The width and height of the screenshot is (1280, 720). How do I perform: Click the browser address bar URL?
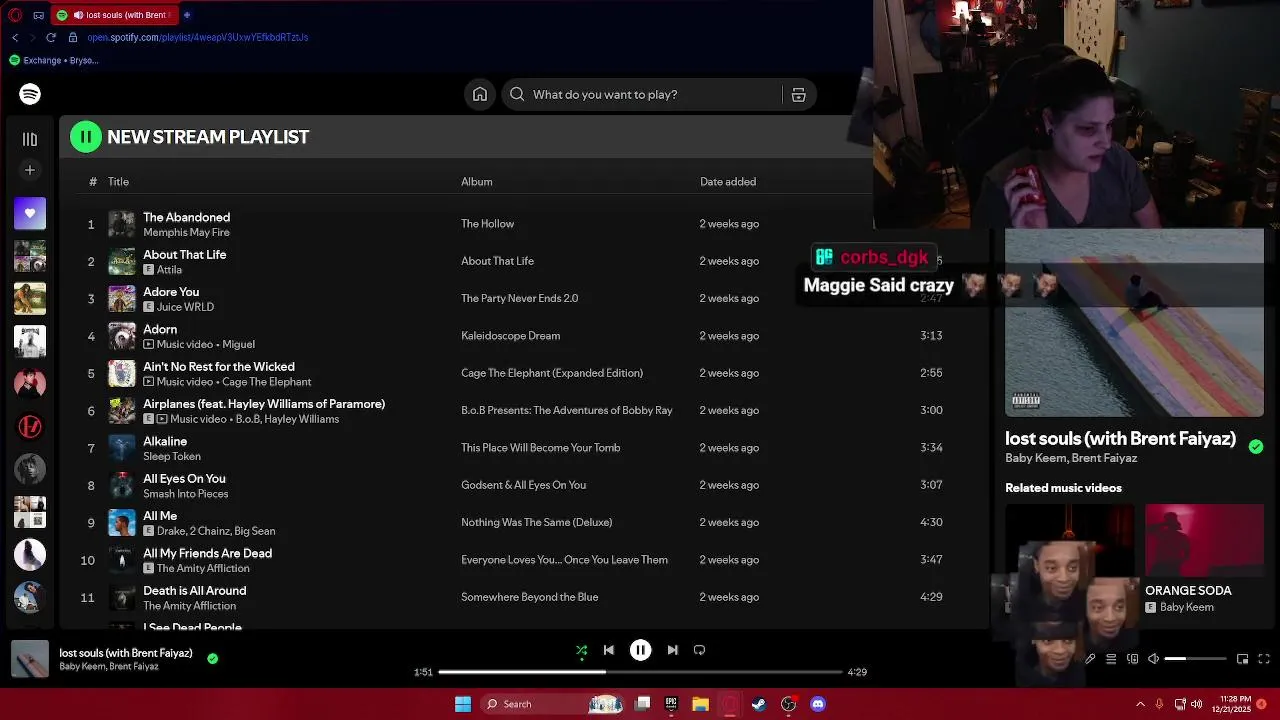(197, 37)
